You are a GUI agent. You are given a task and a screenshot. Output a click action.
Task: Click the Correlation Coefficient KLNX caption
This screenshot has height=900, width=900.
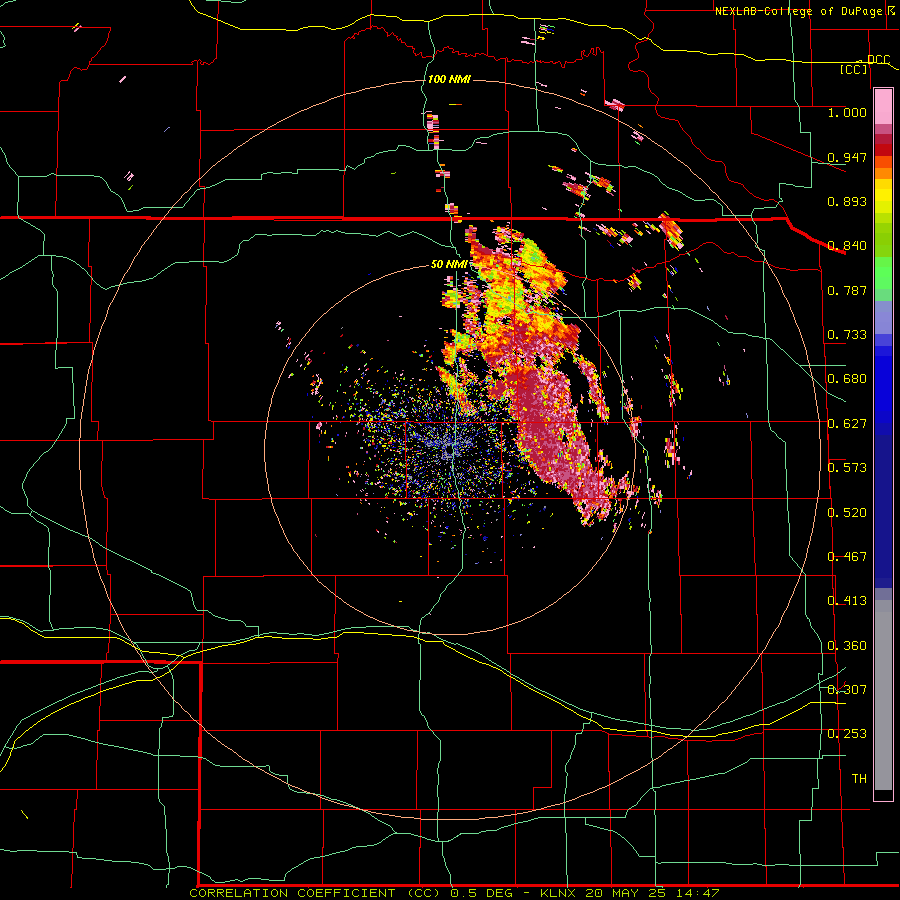tap(455, 893)
